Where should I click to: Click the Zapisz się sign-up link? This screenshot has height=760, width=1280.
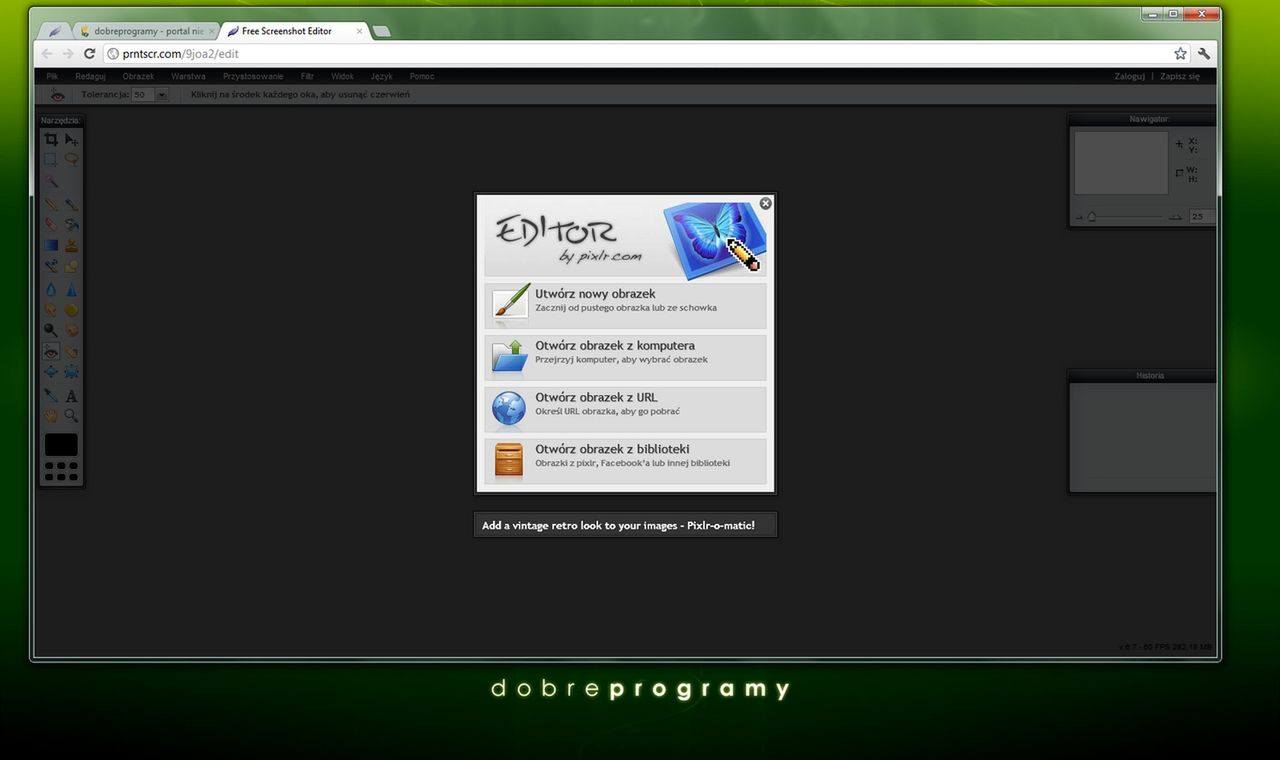pos(1180,76)
